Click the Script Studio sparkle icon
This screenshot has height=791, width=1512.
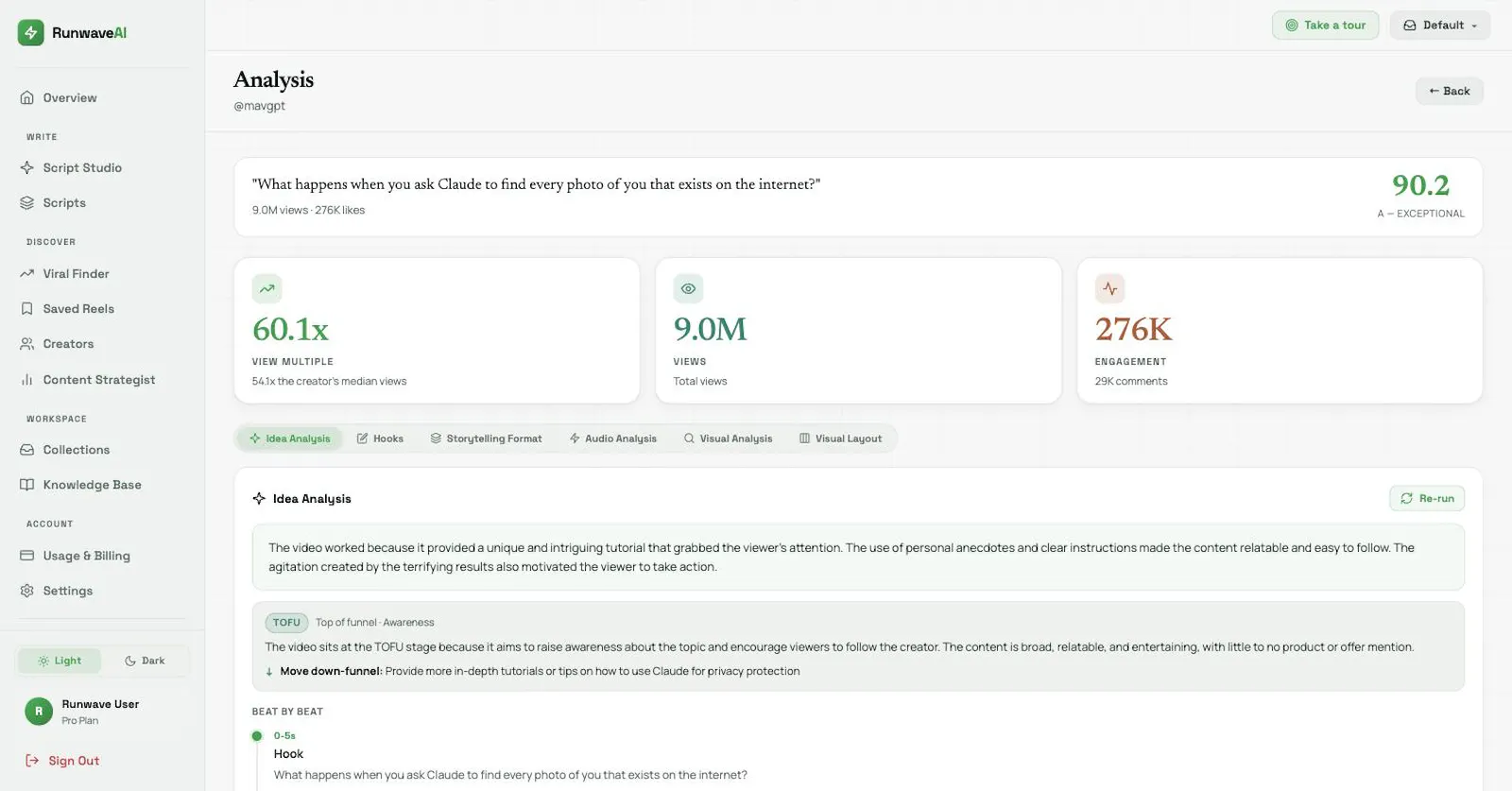click(x=27, y=168)
